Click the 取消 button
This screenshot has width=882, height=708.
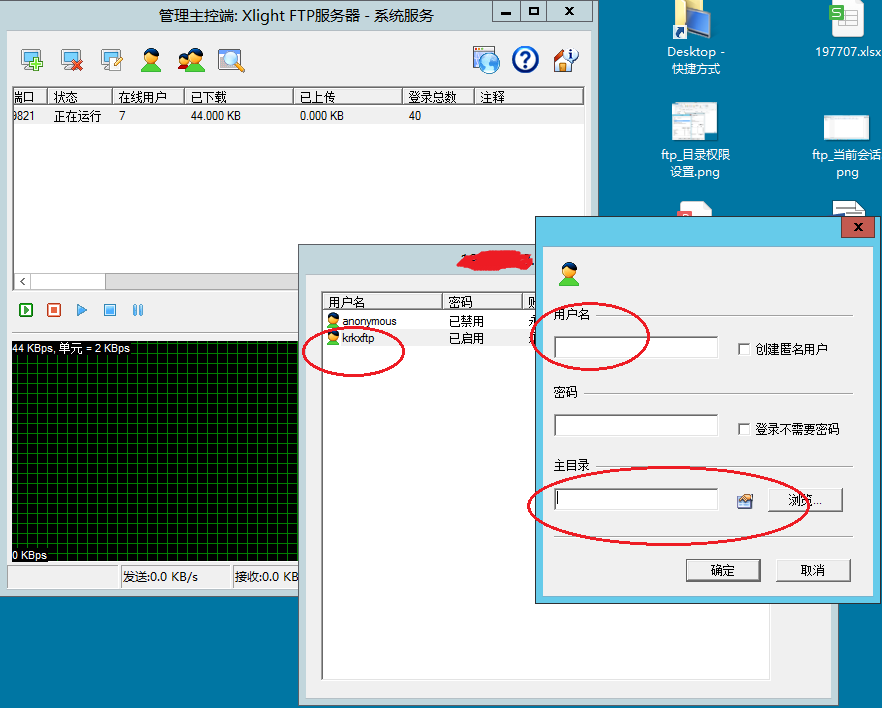pyautogui.click(x=813, y=570)
